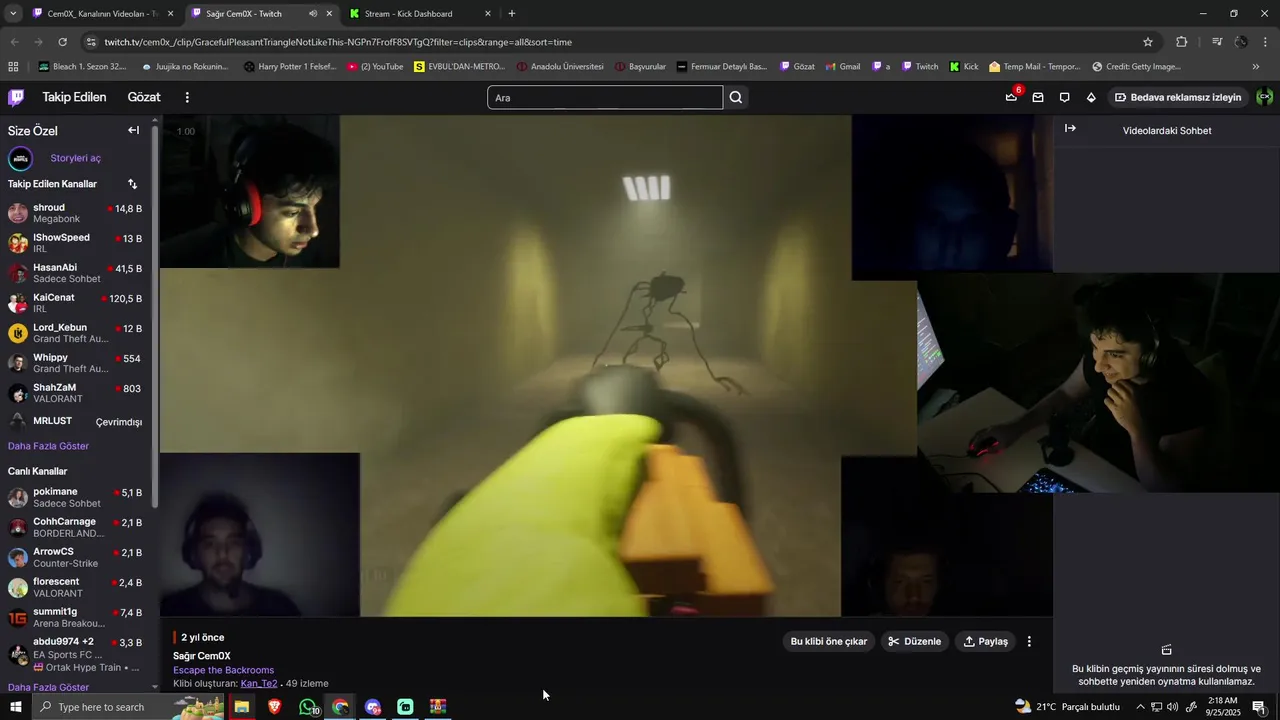Open the Twitch home logo
This screenshot has height=720, width=1280.
click(16, 97)
